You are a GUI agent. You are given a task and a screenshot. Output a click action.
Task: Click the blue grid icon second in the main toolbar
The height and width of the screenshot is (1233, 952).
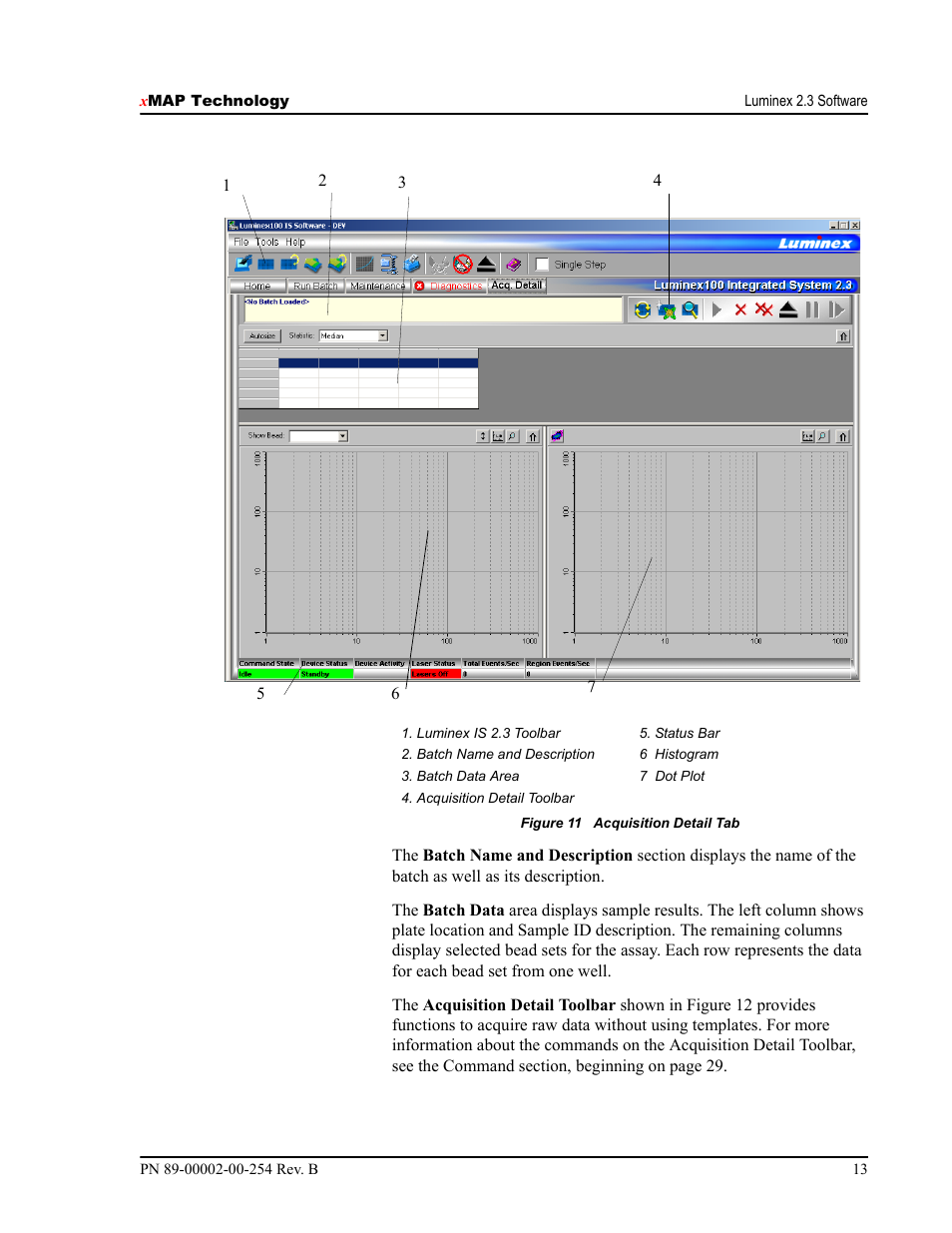(266, 264)
